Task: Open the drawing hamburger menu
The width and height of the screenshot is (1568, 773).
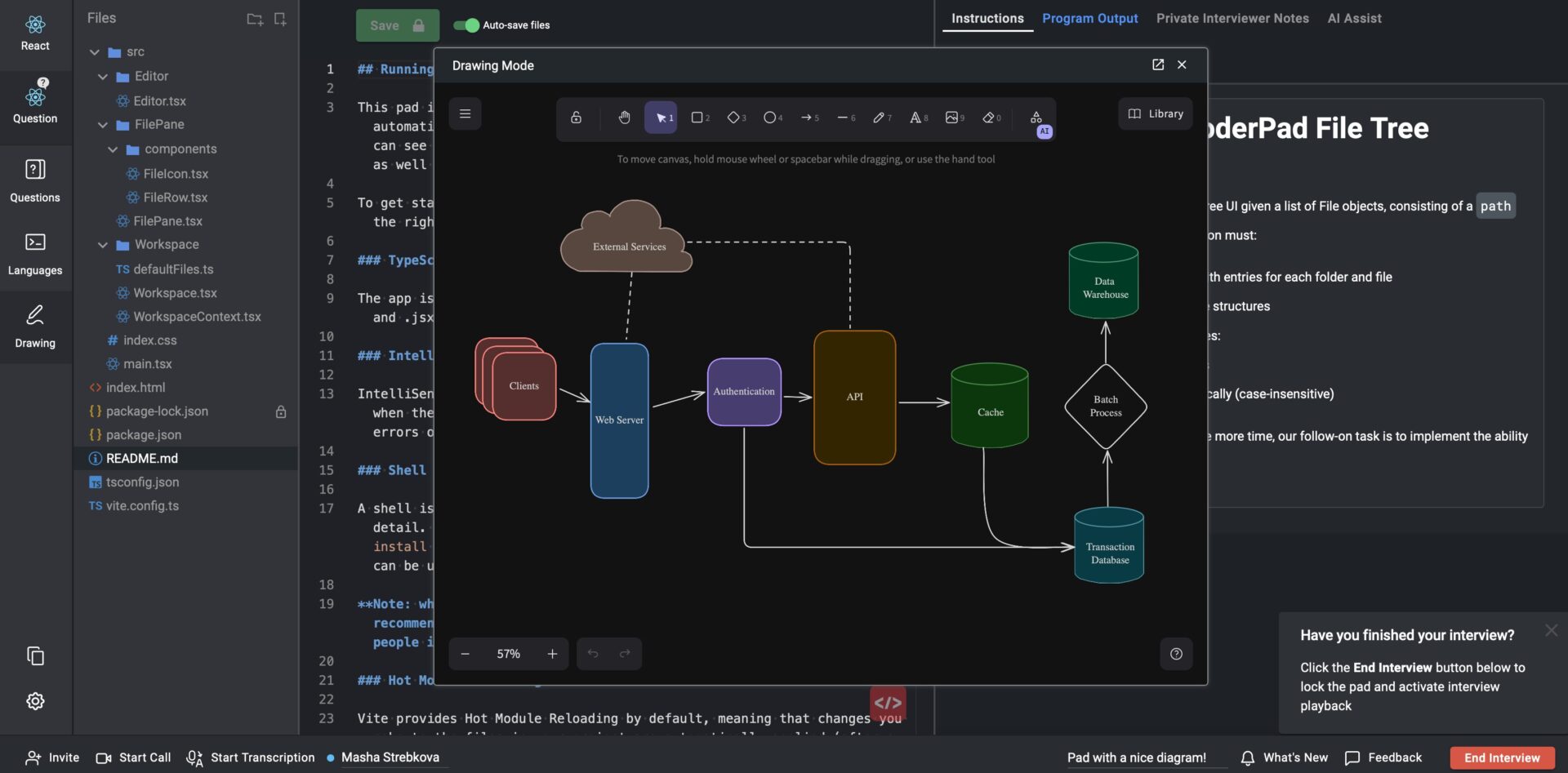Action: (x=465, y=114)
